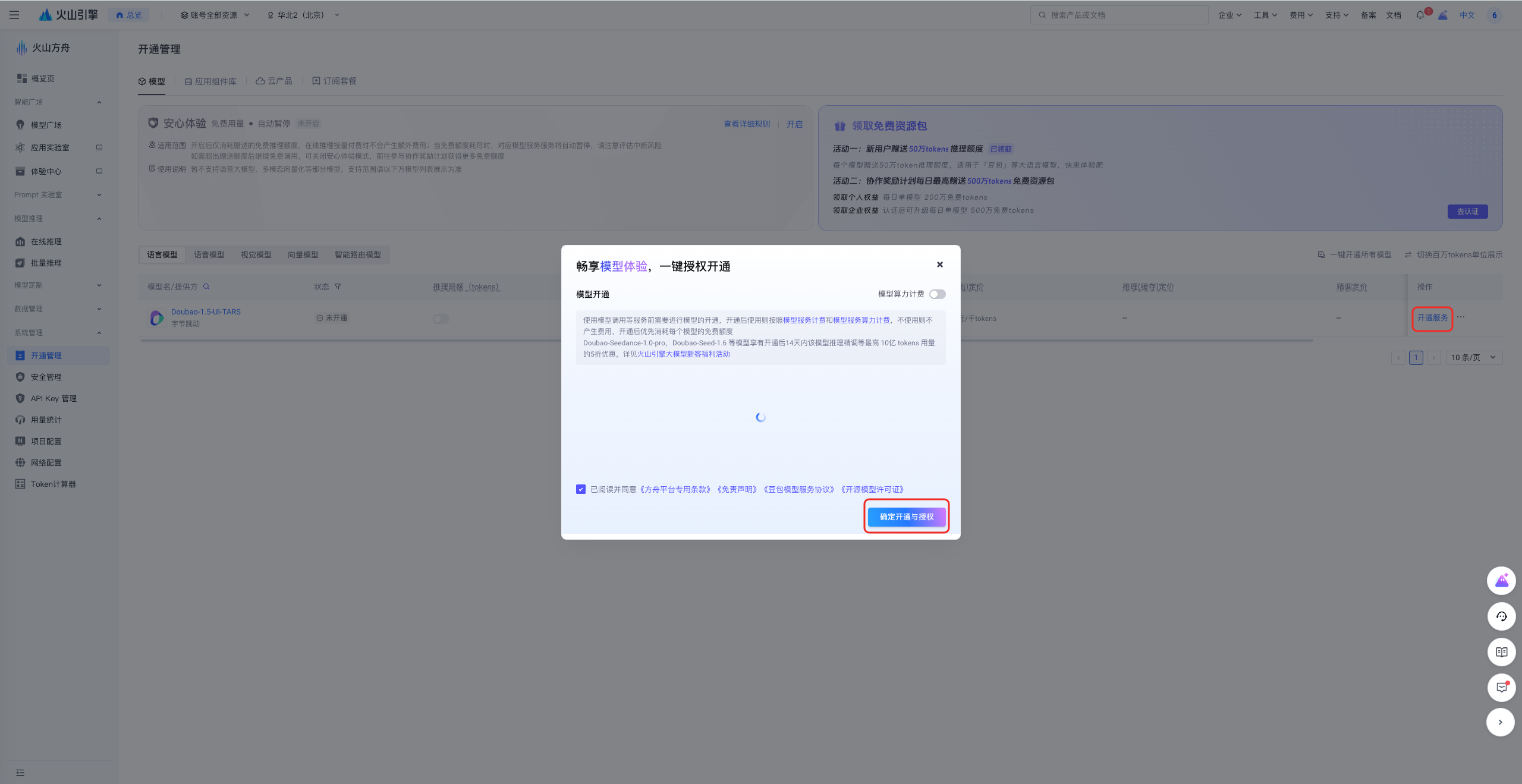Toggle the 模型算力计费 switch

(937, 294)
